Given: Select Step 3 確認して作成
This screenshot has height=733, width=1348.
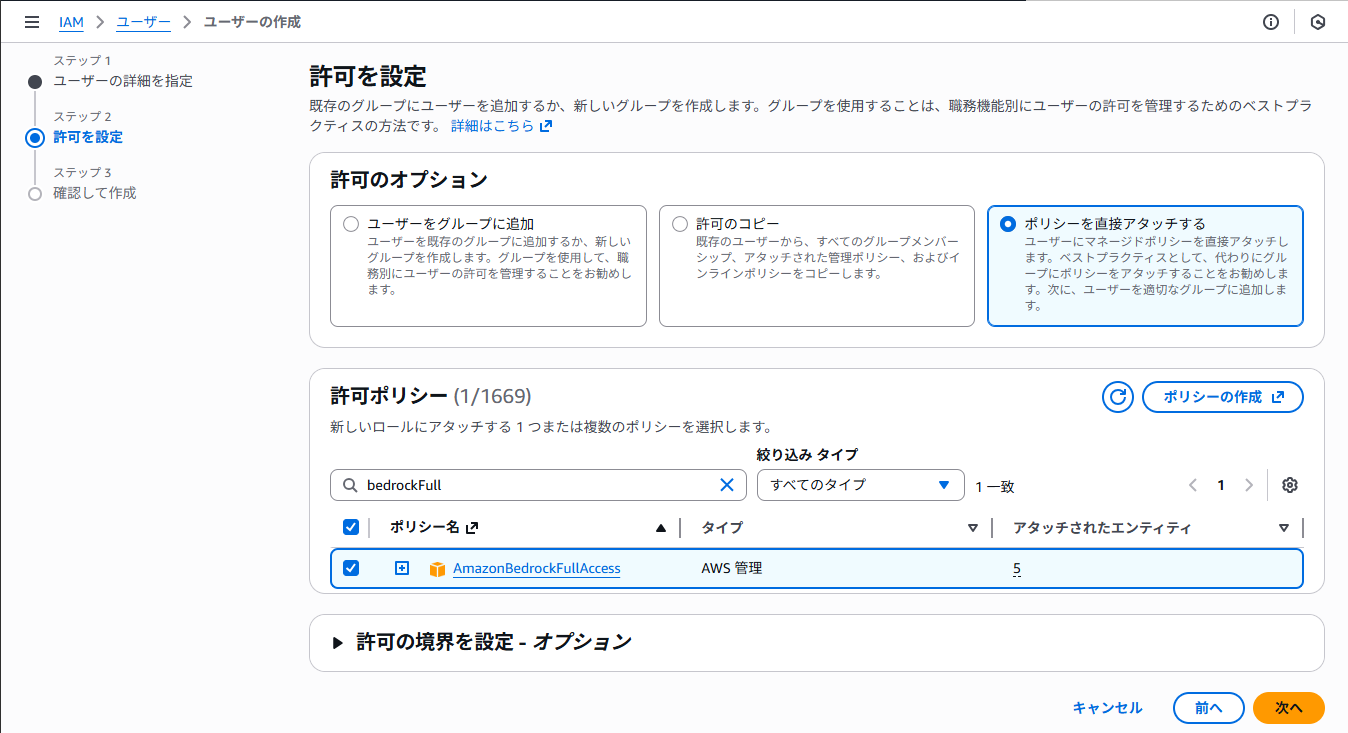Looking at the screenshot, I should pos(94,193).
